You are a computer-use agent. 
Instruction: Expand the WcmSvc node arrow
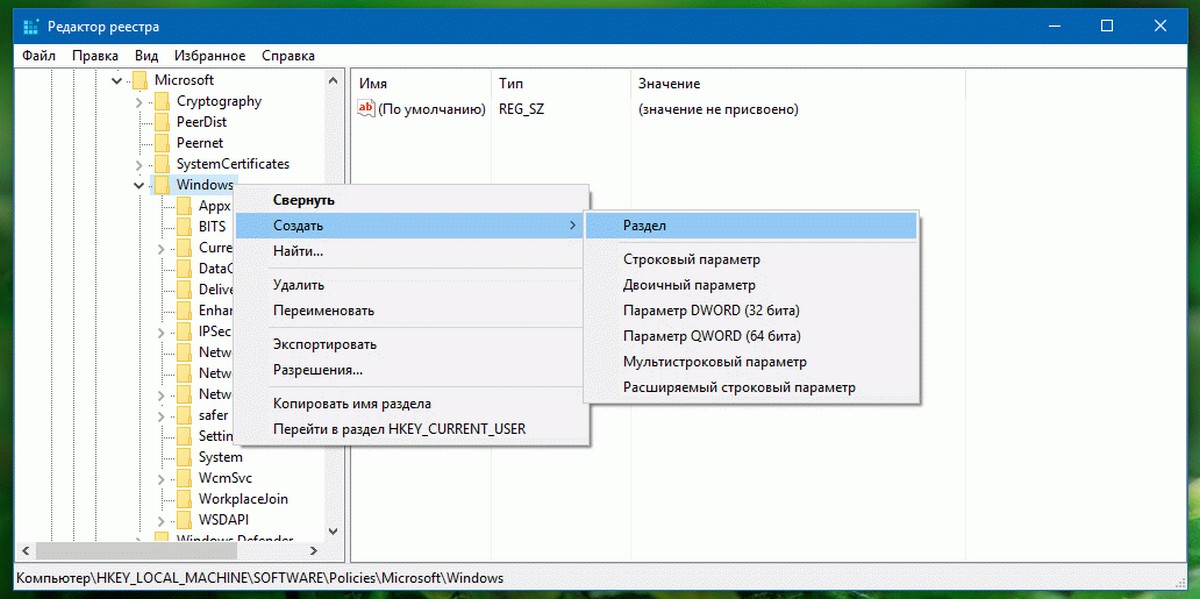(161, 478)
